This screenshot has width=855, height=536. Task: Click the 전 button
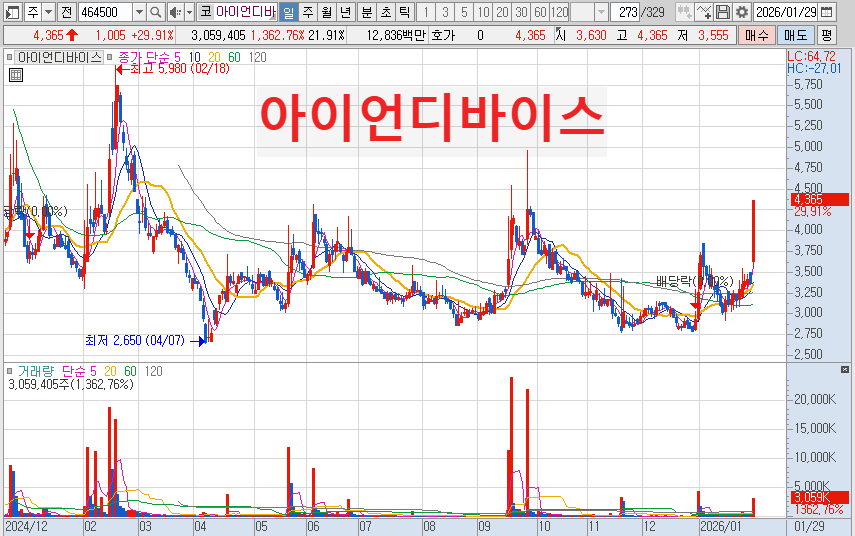67,11
